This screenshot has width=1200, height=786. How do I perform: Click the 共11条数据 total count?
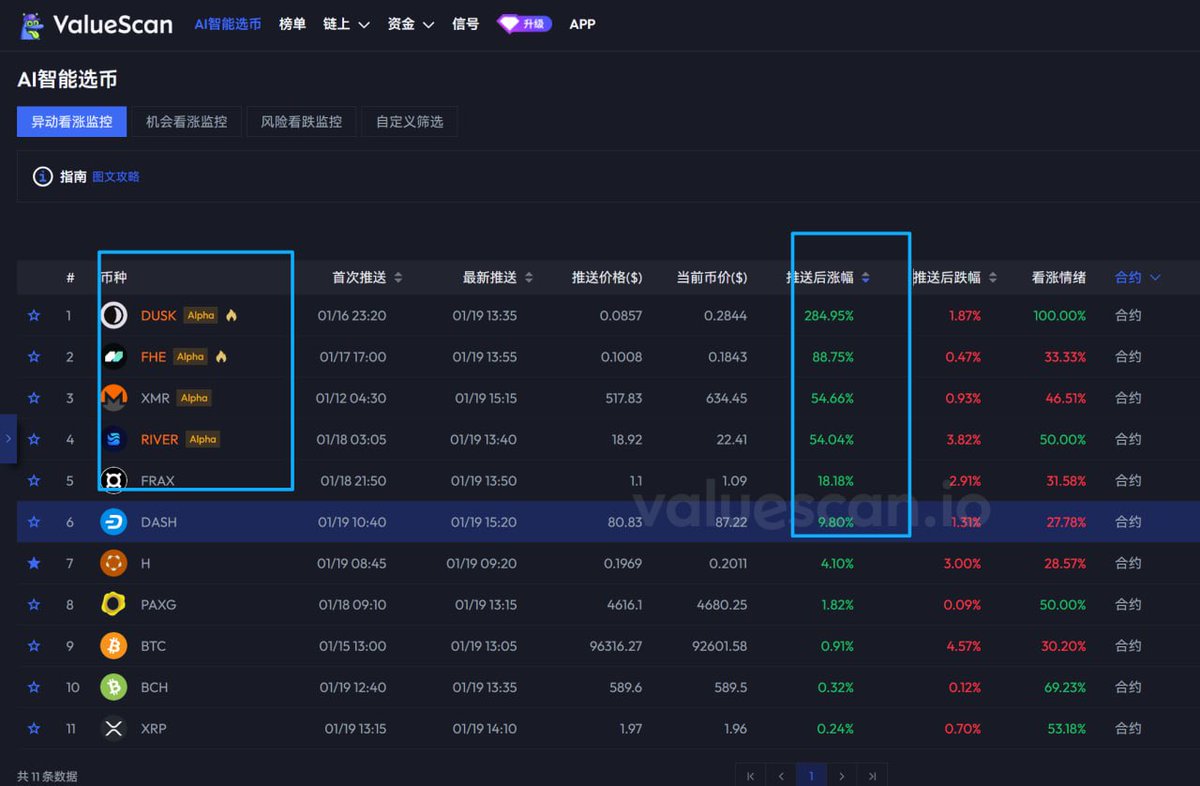[47, 777]
